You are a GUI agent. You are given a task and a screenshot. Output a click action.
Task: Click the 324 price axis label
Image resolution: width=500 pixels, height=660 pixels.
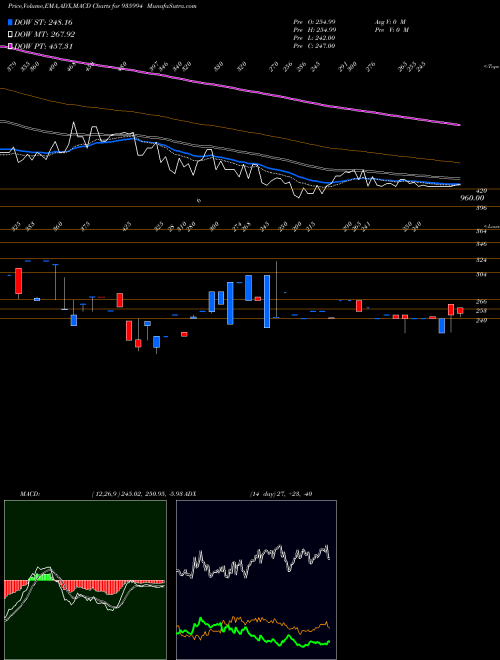pyautogui.click(x=481, y=260)
